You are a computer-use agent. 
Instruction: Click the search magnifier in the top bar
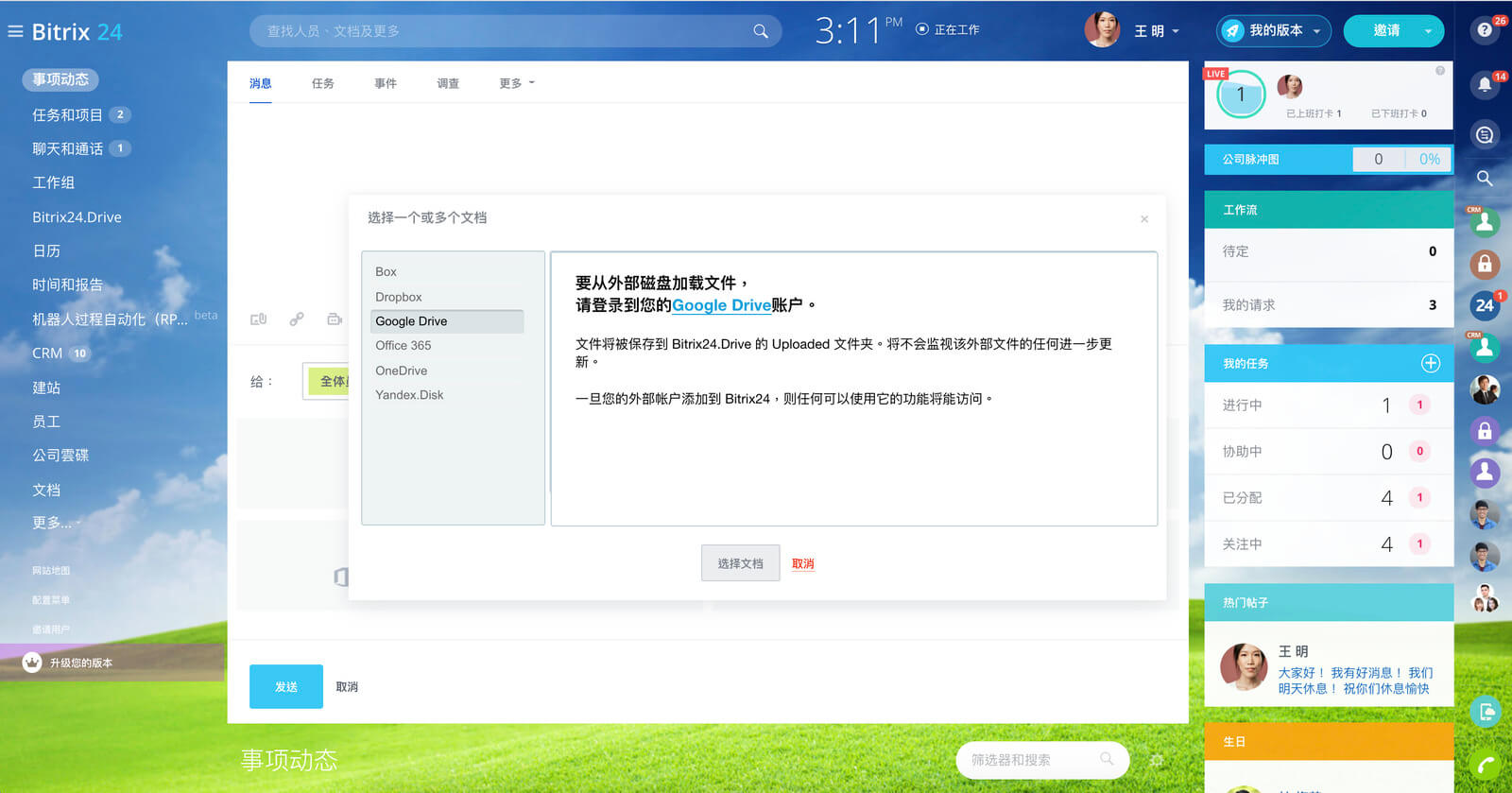coord(761,31)
